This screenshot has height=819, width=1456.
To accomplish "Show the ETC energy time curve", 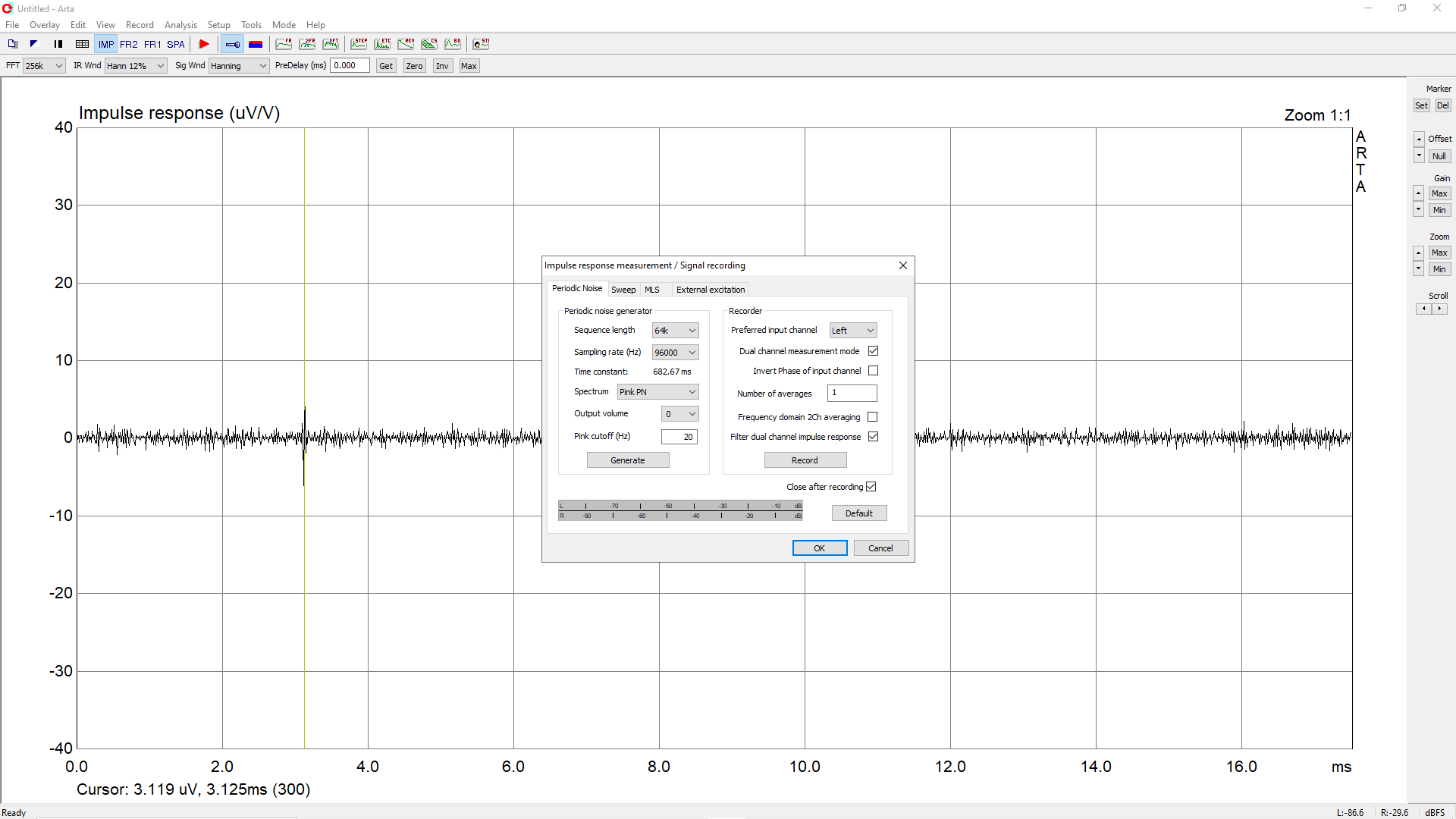I will coord(382,44).
